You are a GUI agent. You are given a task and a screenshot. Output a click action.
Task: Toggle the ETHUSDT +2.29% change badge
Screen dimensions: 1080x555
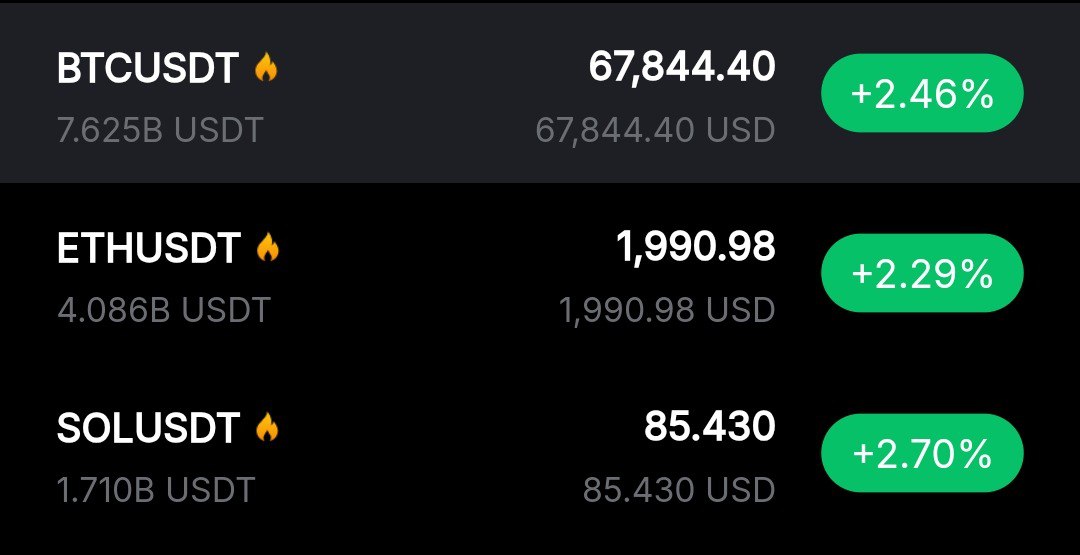click(x=922, y=275)
